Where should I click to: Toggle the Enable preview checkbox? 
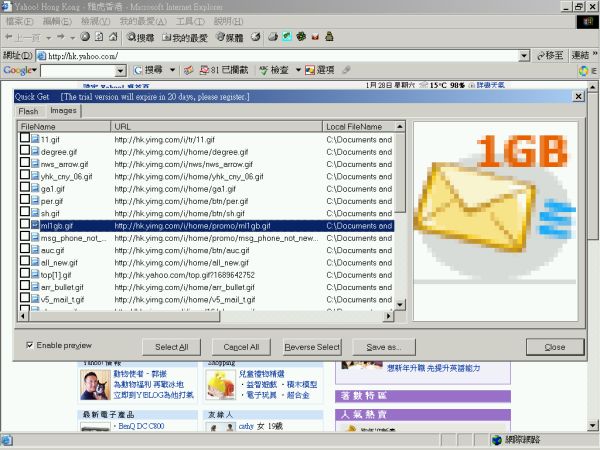click(x=29, y=345)
